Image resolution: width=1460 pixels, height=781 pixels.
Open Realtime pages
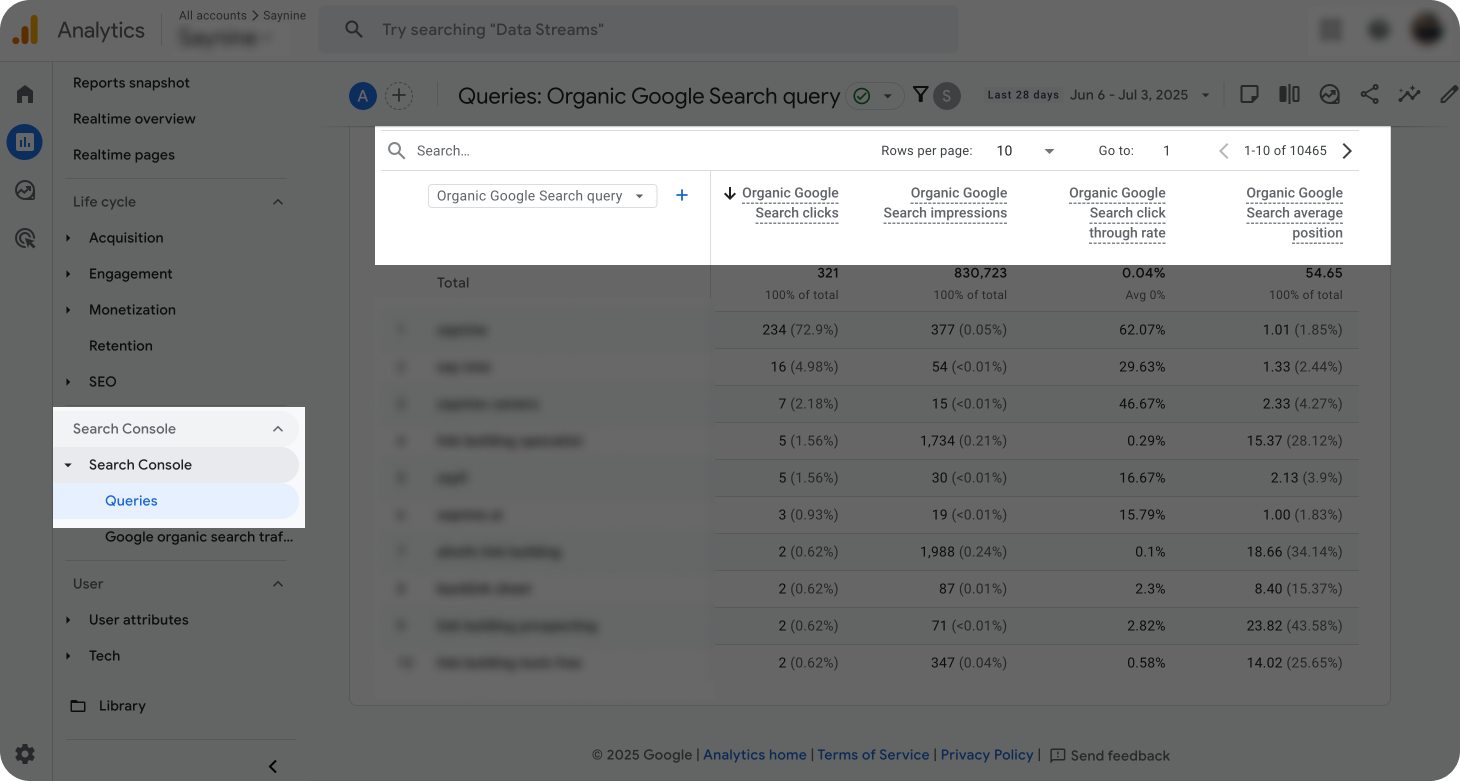tap(124, 155)
